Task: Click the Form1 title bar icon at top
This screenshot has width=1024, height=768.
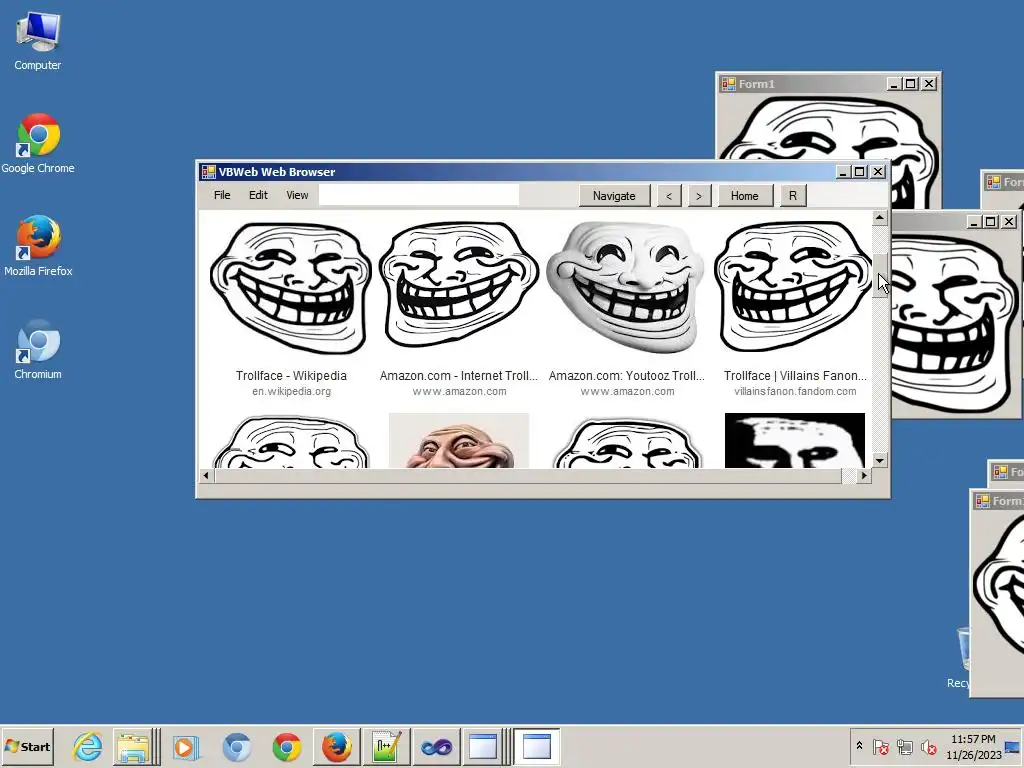Action: click(x=728, y=84)
